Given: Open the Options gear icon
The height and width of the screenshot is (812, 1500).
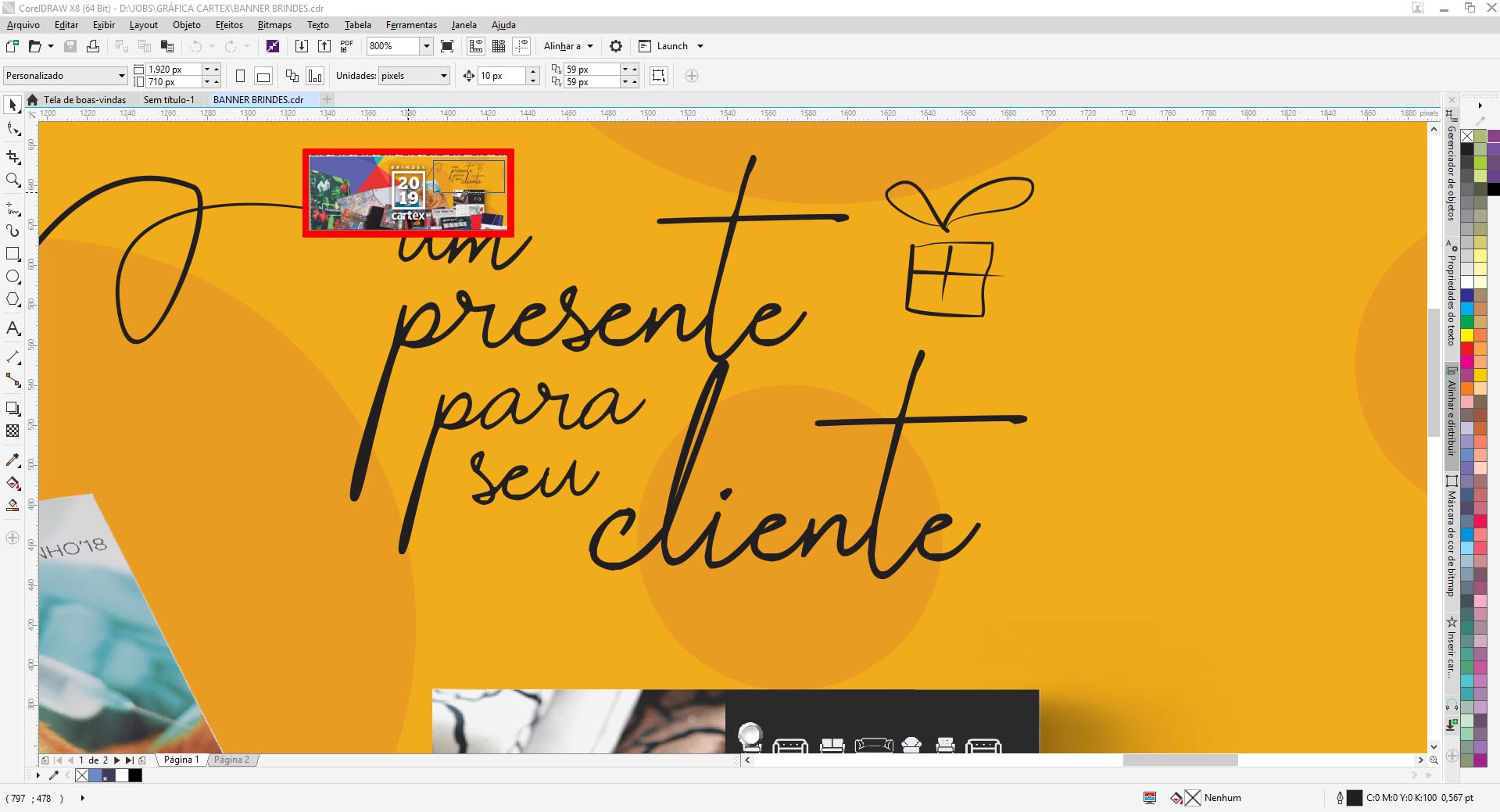Looking at the screenshot, I should click(616, 46).
